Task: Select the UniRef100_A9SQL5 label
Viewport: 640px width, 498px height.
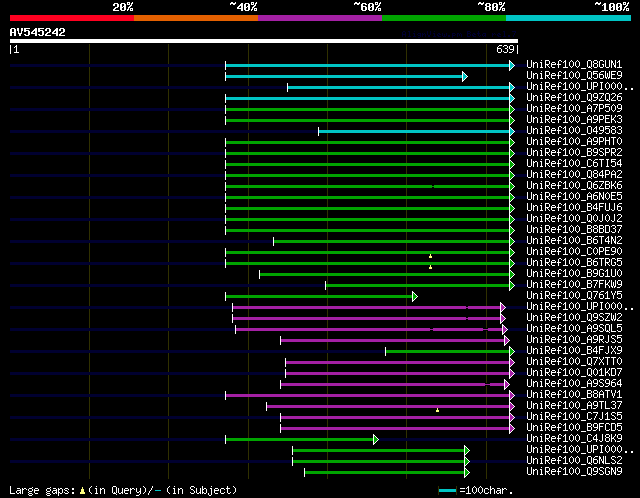Action: (574, 329)
